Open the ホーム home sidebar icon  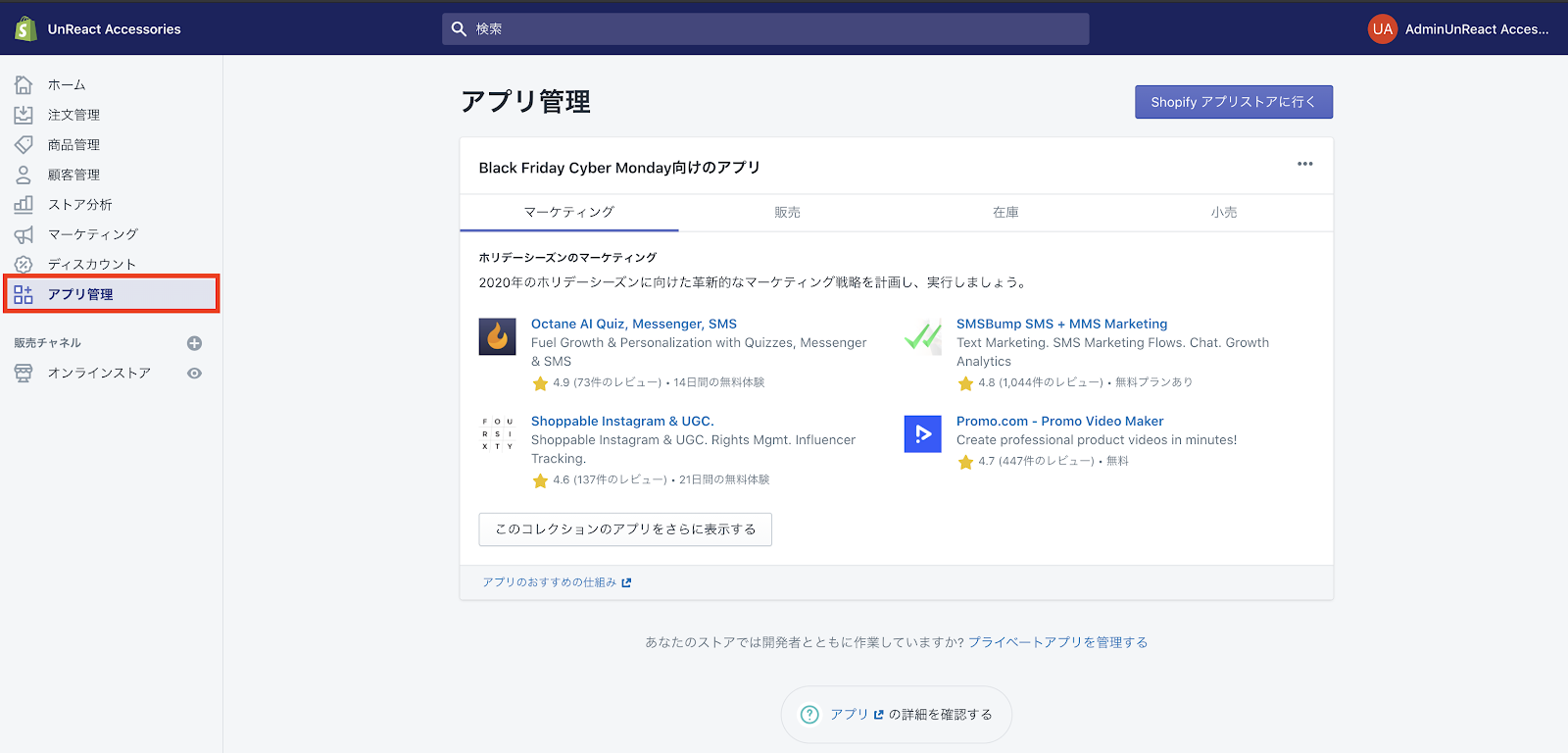(24, 85)
